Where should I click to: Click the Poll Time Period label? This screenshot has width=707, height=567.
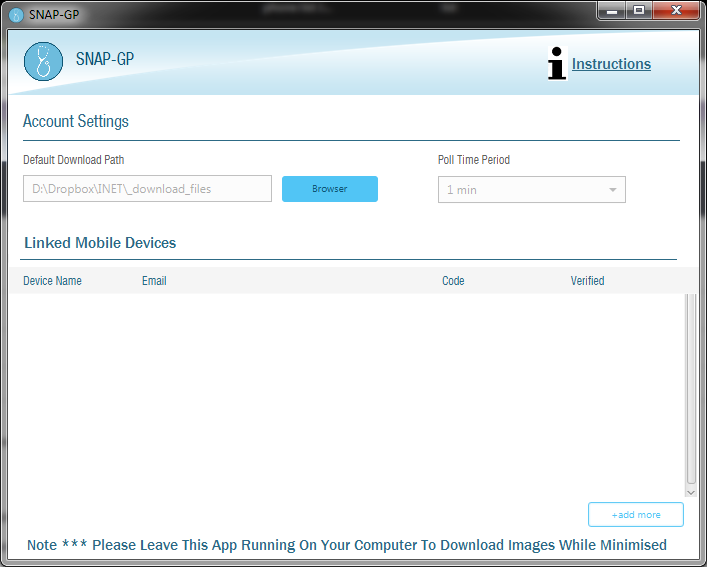(x=474, y=160)
